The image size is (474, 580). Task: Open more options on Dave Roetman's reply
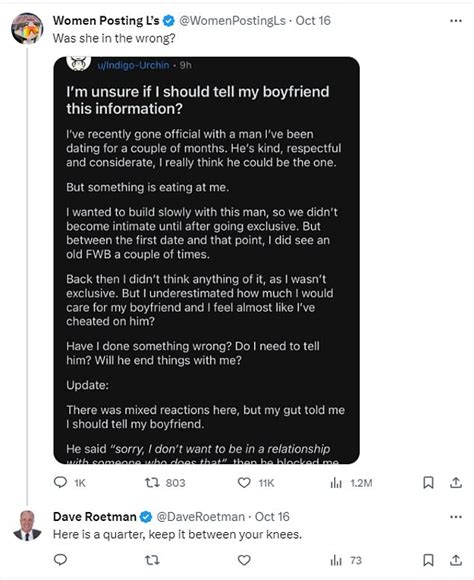tap(455, 517)
